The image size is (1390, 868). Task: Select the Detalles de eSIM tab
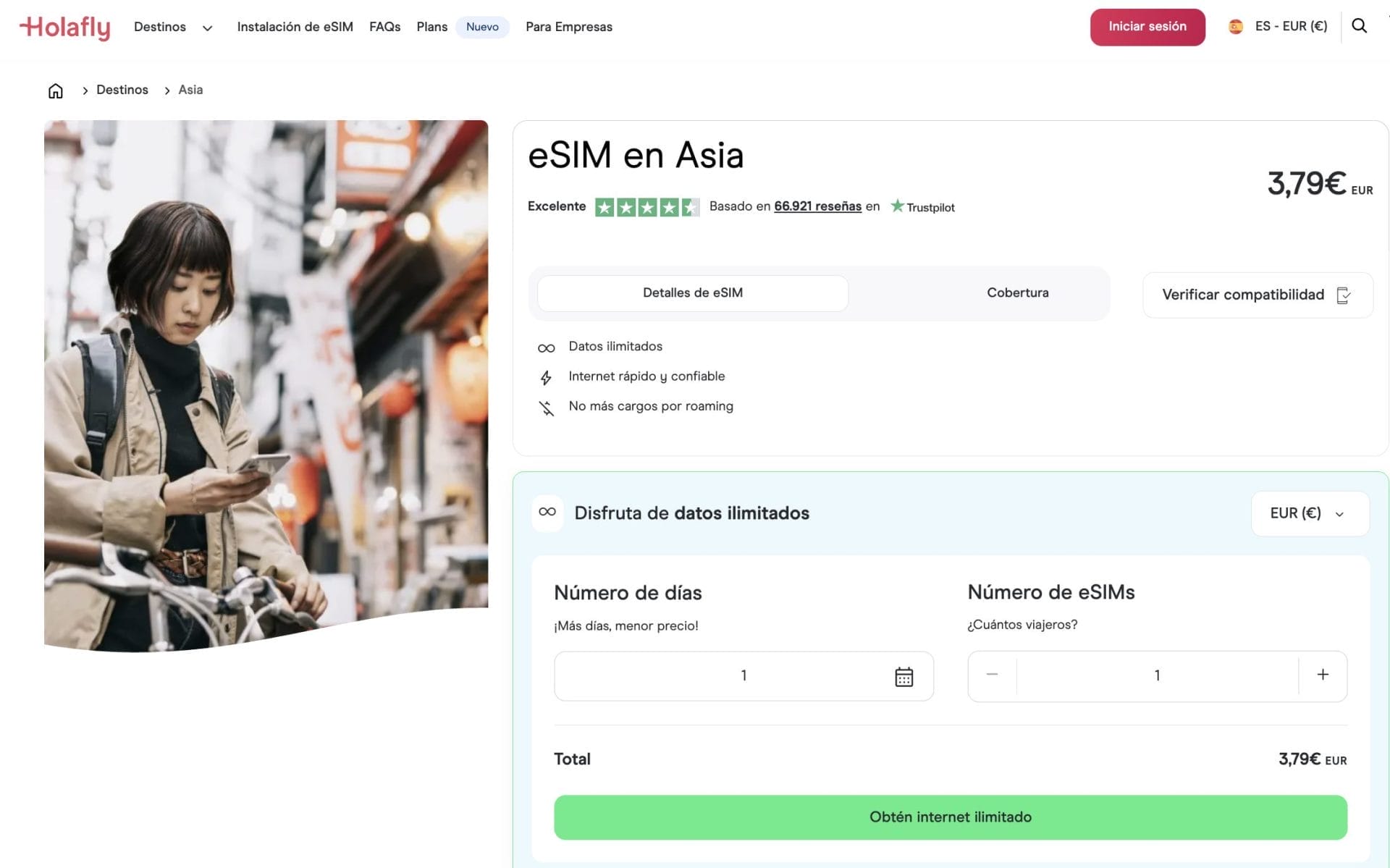[x=692, y=293]
